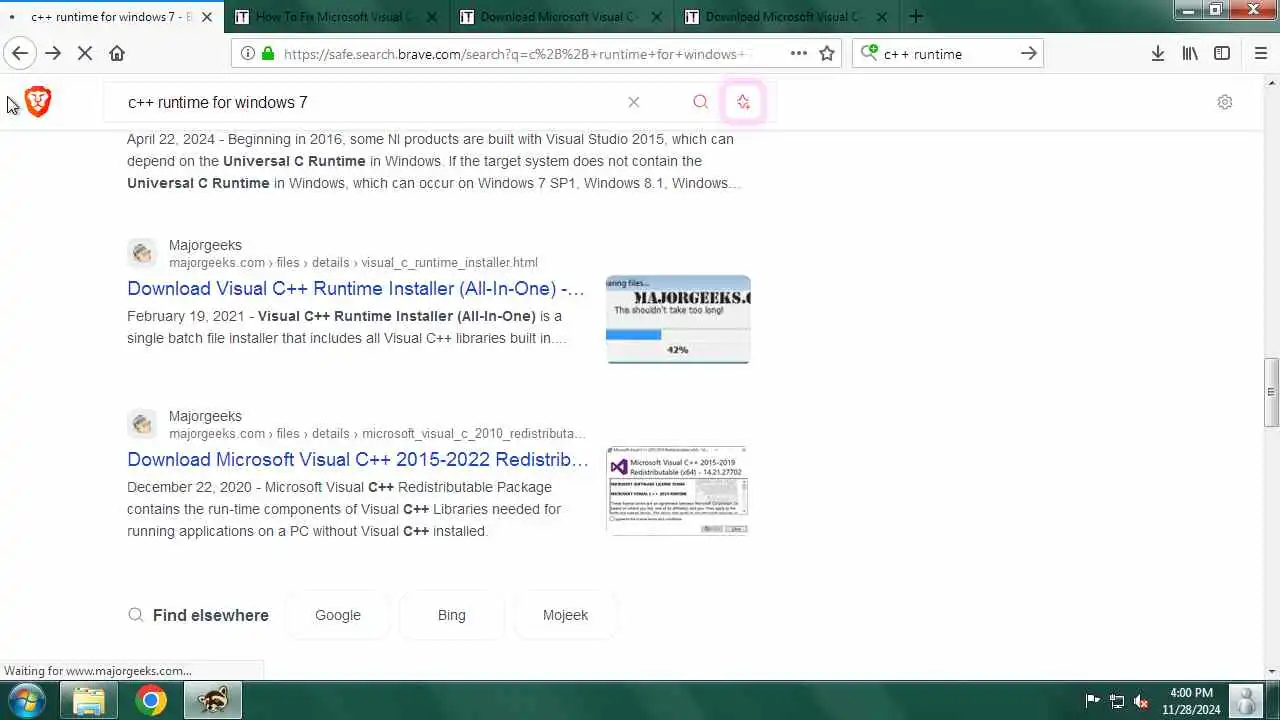Click the Brave lion logo
1280x720 pixels.
pos(38,101)
